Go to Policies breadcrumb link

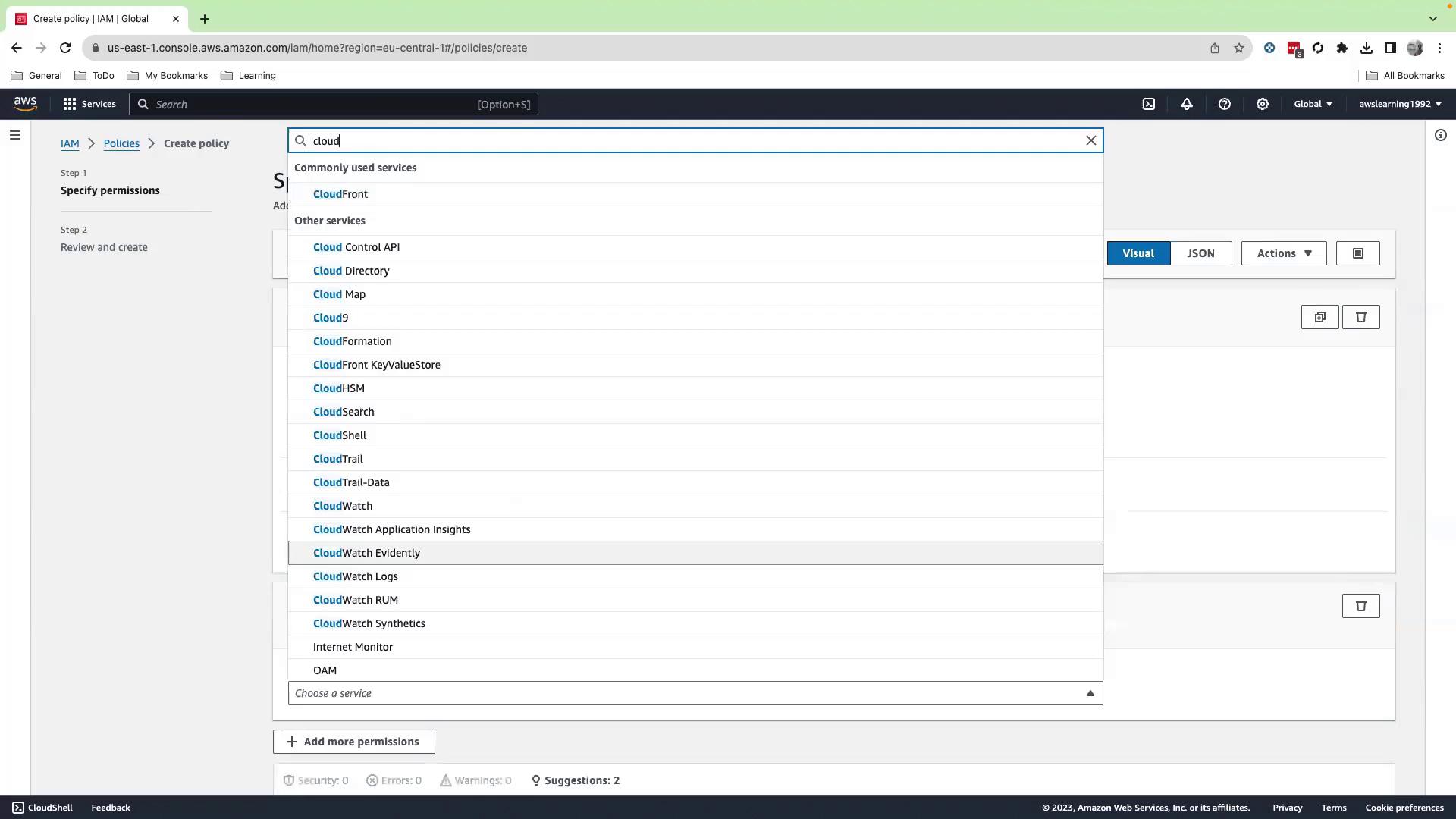(x=121, y=144)
